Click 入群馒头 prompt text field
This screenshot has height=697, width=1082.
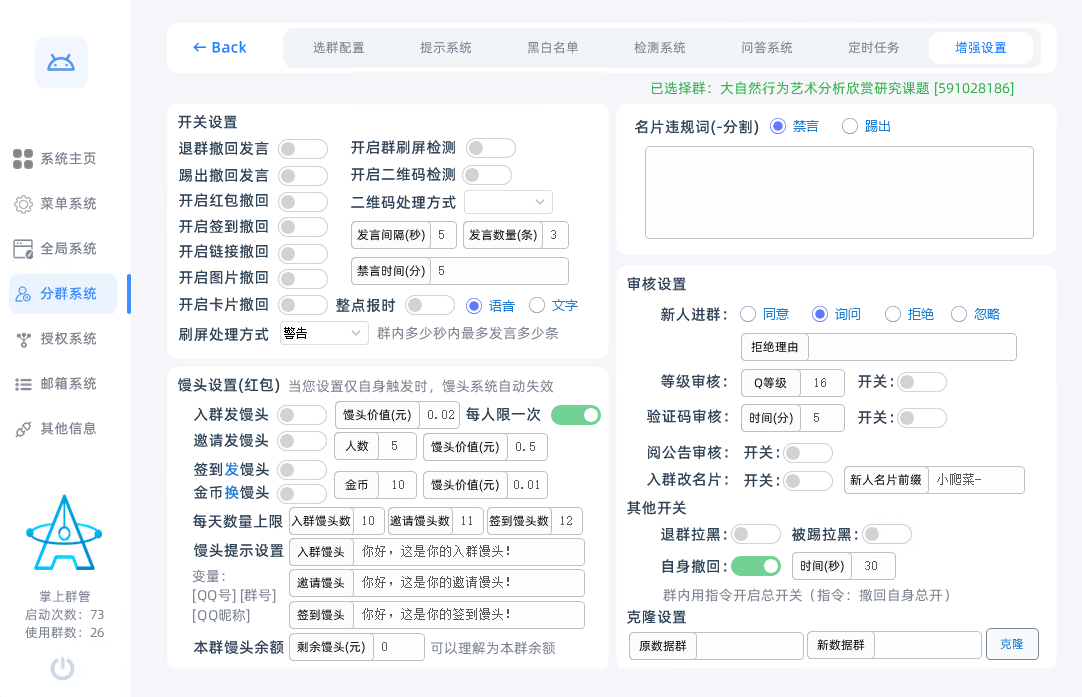(469, 552)
